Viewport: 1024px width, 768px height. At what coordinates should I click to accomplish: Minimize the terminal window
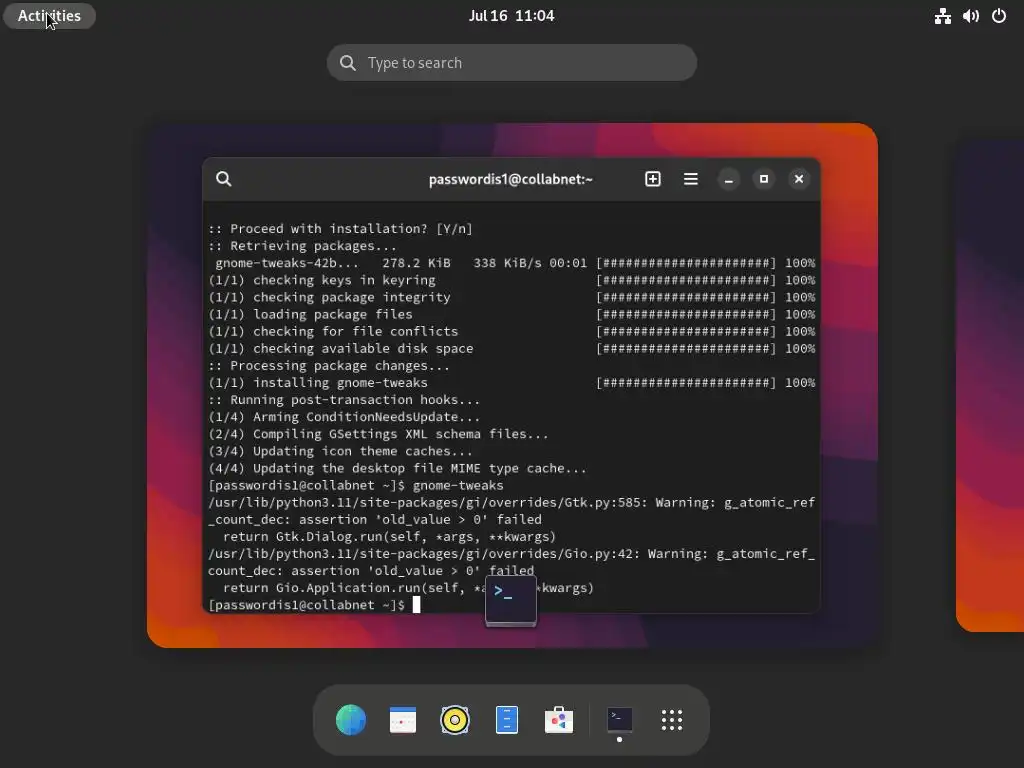(x=728, y=179)
